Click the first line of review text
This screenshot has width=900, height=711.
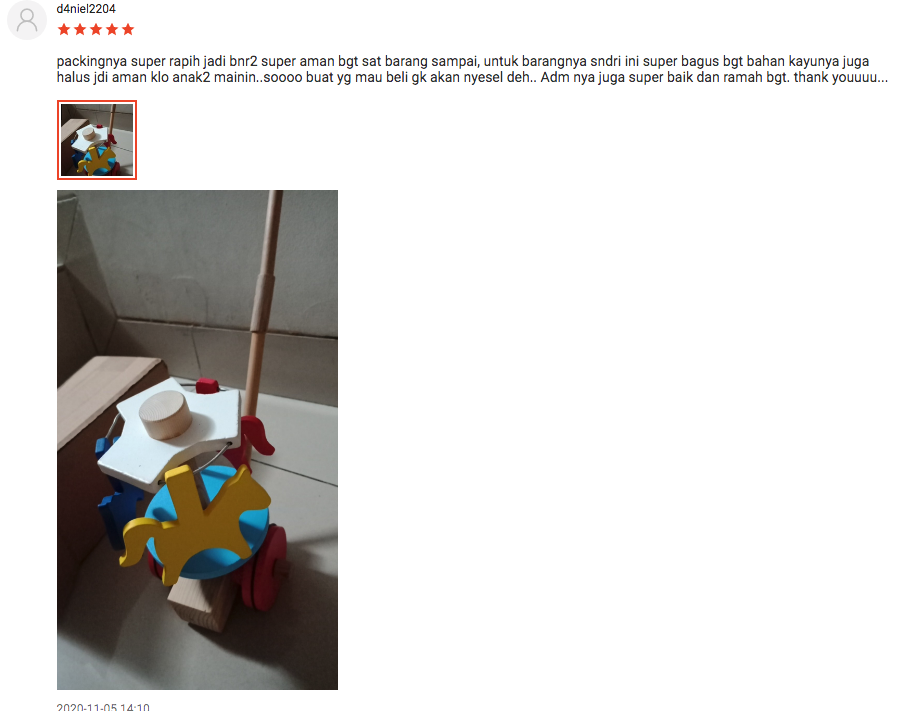click(x=463, y=61)
